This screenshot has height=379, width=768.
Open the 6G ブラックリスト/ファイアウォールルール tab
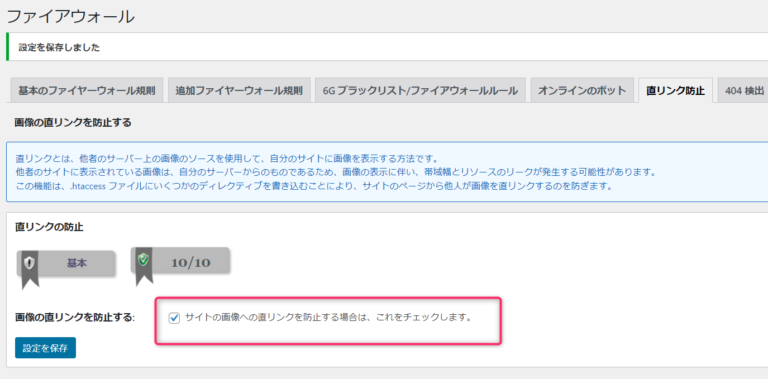[x=420, y=91]
